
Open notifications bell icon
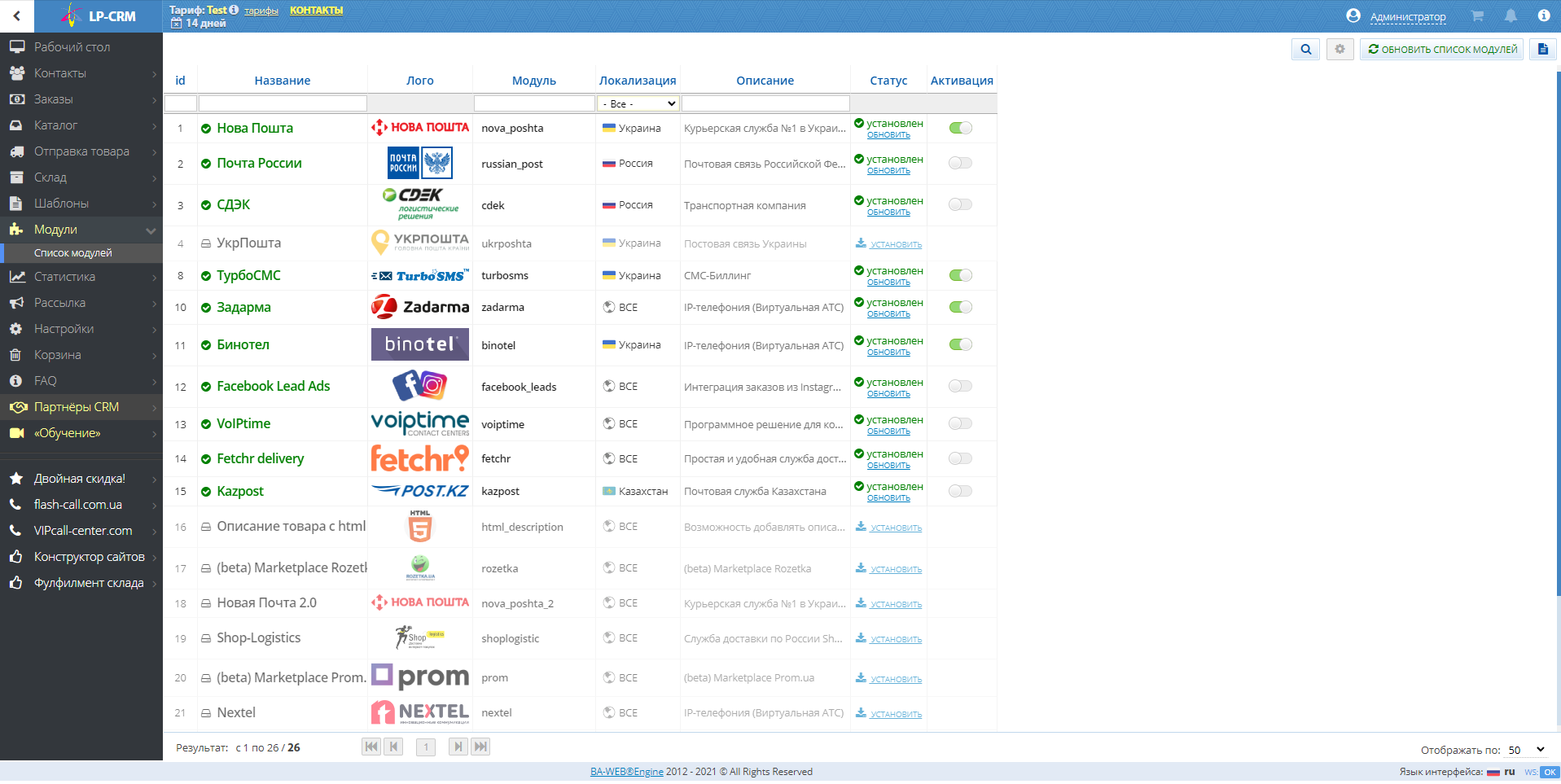(1511, 15)
